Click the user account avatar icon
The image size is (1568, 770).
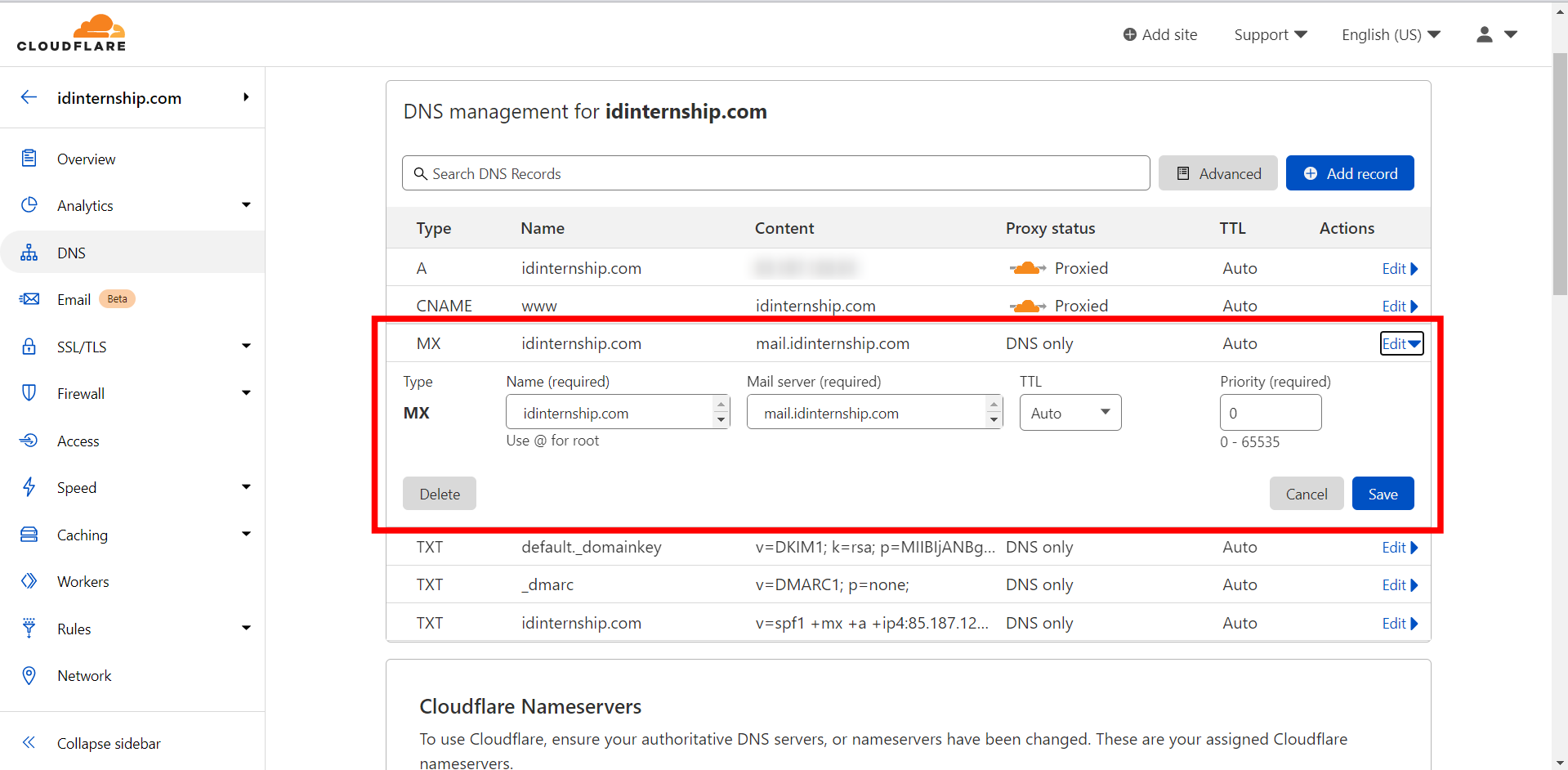[x=1485, y=34]
